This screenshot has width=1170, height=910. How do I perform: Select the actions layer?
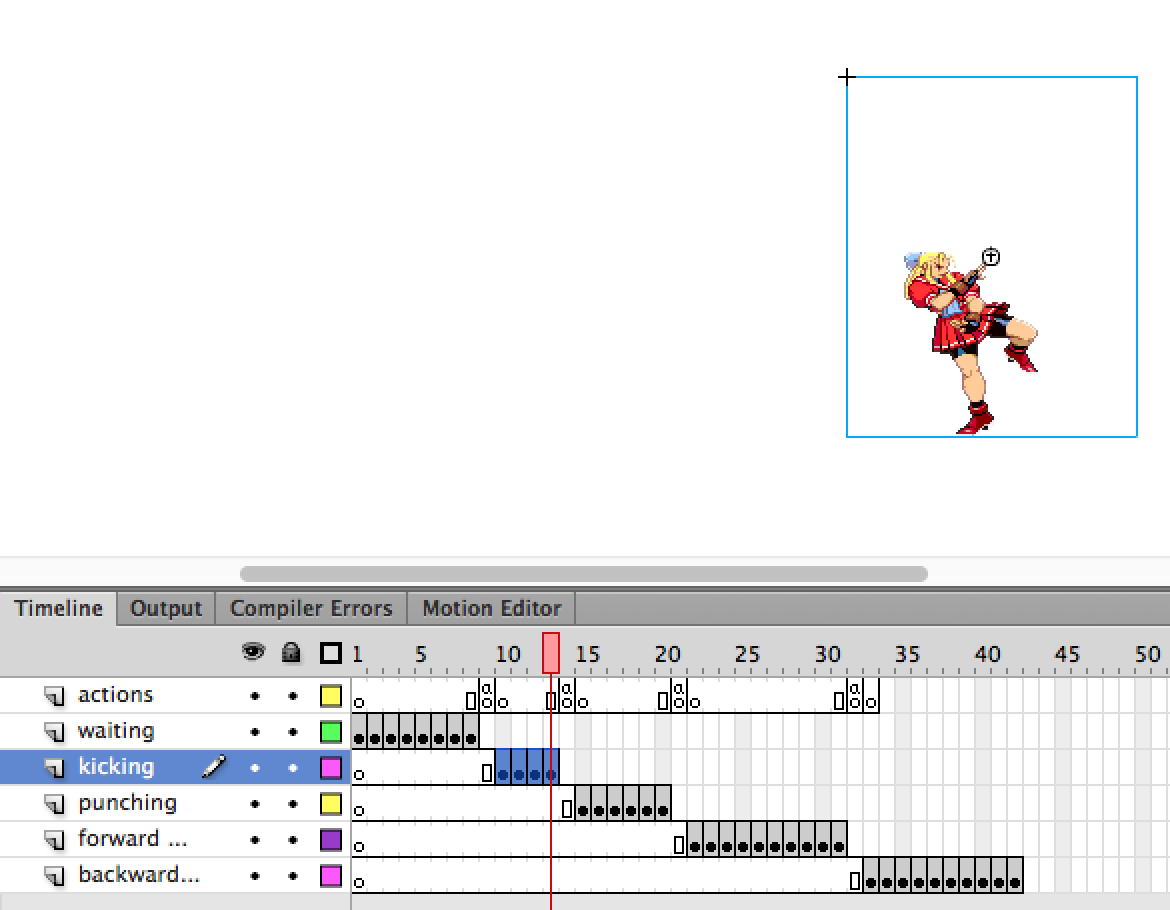pyautogui.click(x=116, y=695)
